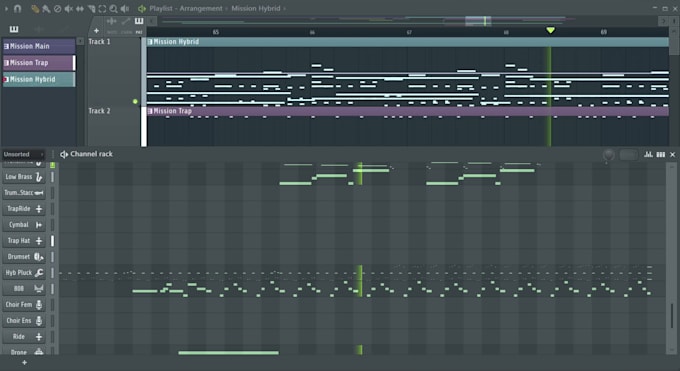Image resolution: width=680 pixels, height=371 pixels.
Task: Toggle Drumset channel select light
Action: pos(52,257)
